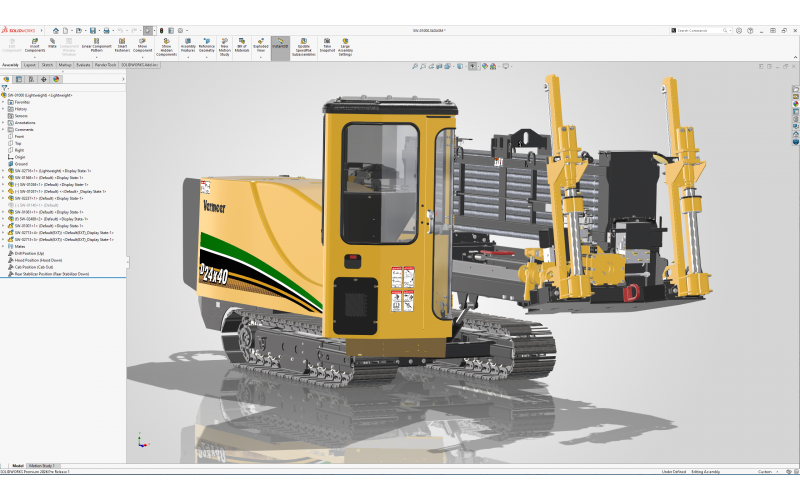Switch to the Evaluate ribbon tab
Screen dimensions: 800x500
coord(83,65)
